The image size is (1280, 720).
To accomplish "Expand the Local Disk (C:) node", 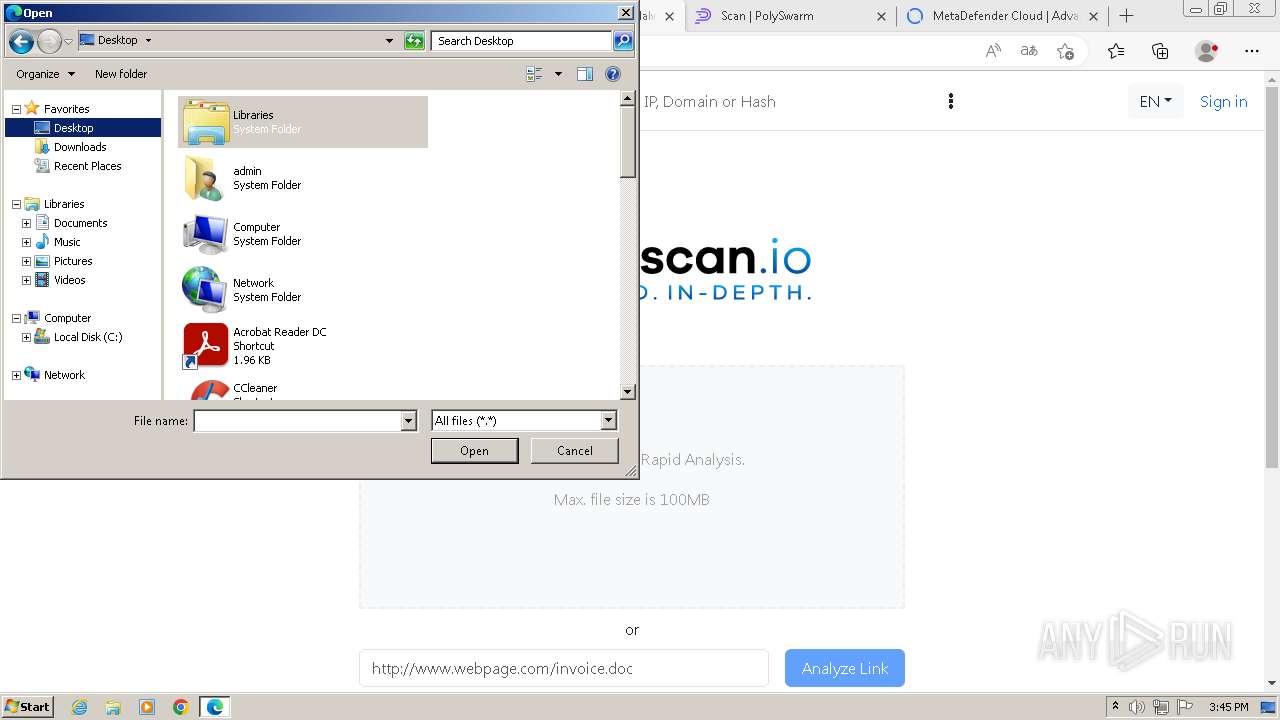I will pyautogui.click(x=26, y=337).
